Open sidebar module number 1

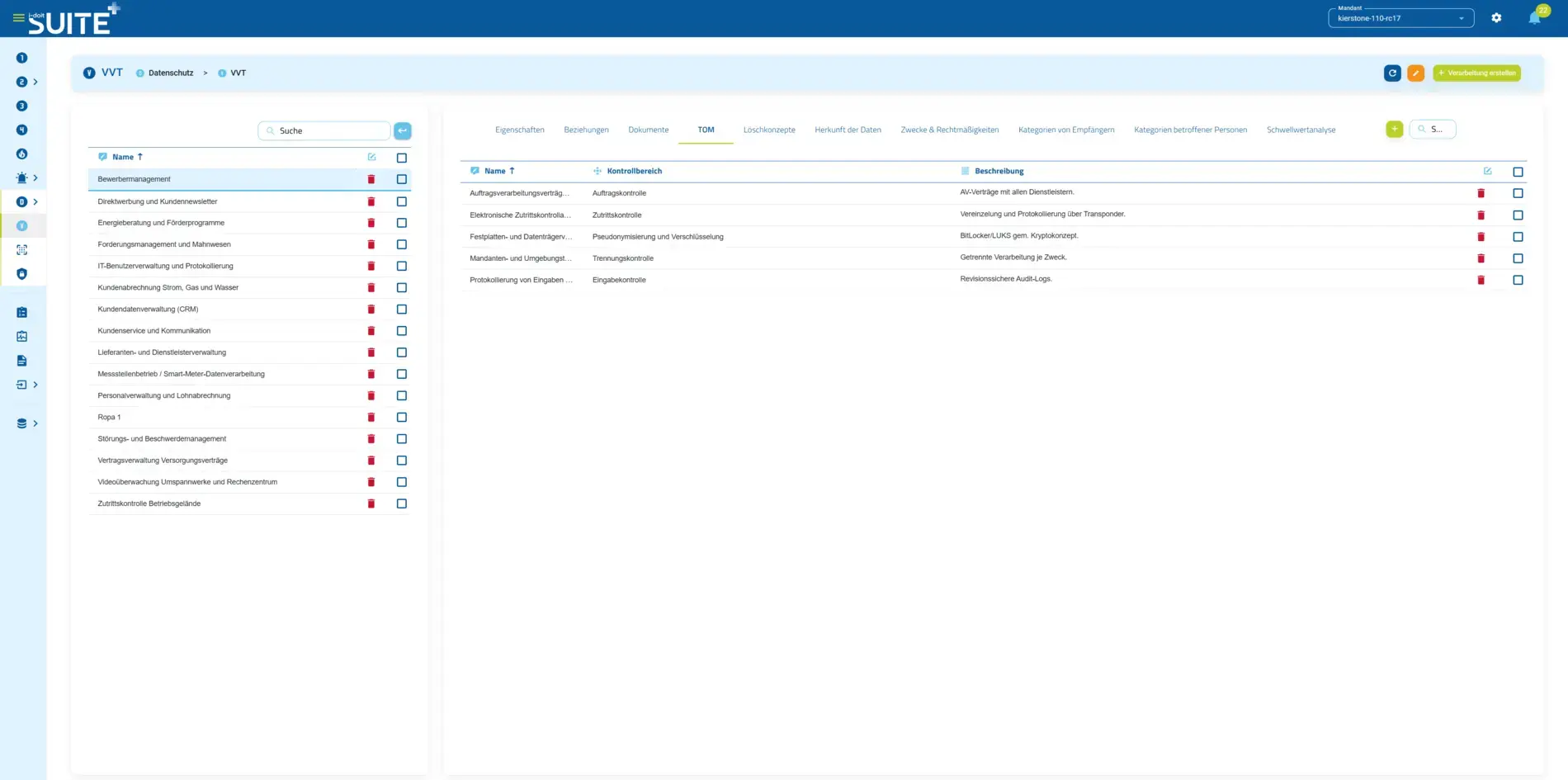(22, 58)
